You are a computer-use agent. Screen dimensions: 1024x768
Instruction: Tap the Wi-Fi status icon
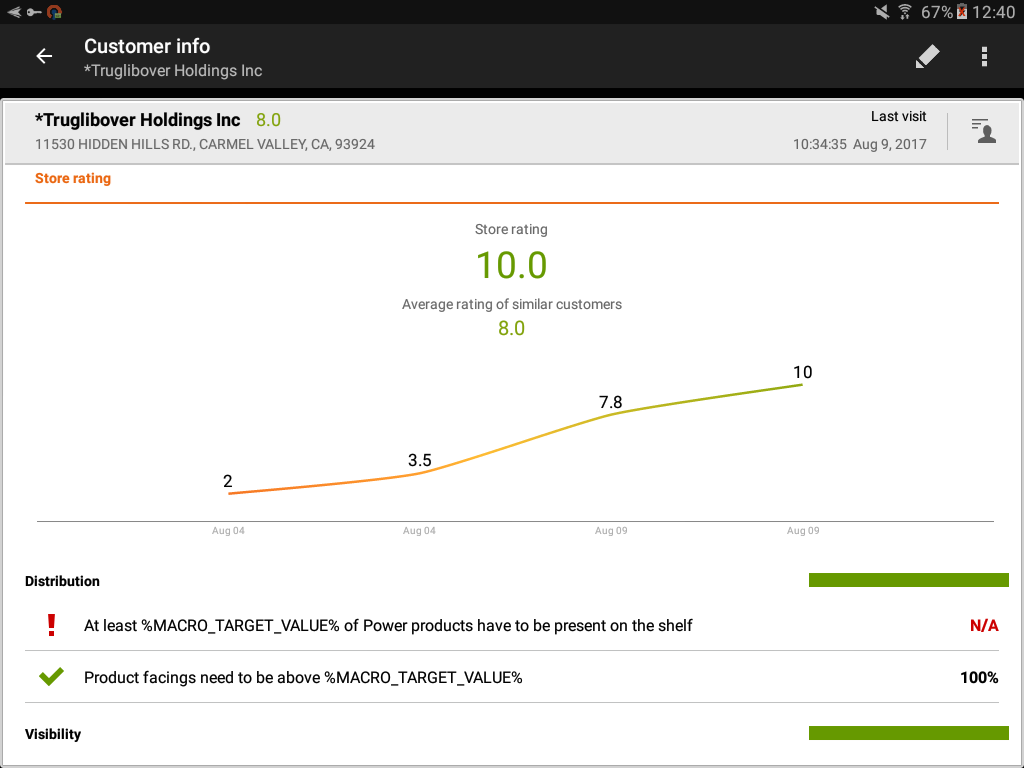click(x=904, y=12)
